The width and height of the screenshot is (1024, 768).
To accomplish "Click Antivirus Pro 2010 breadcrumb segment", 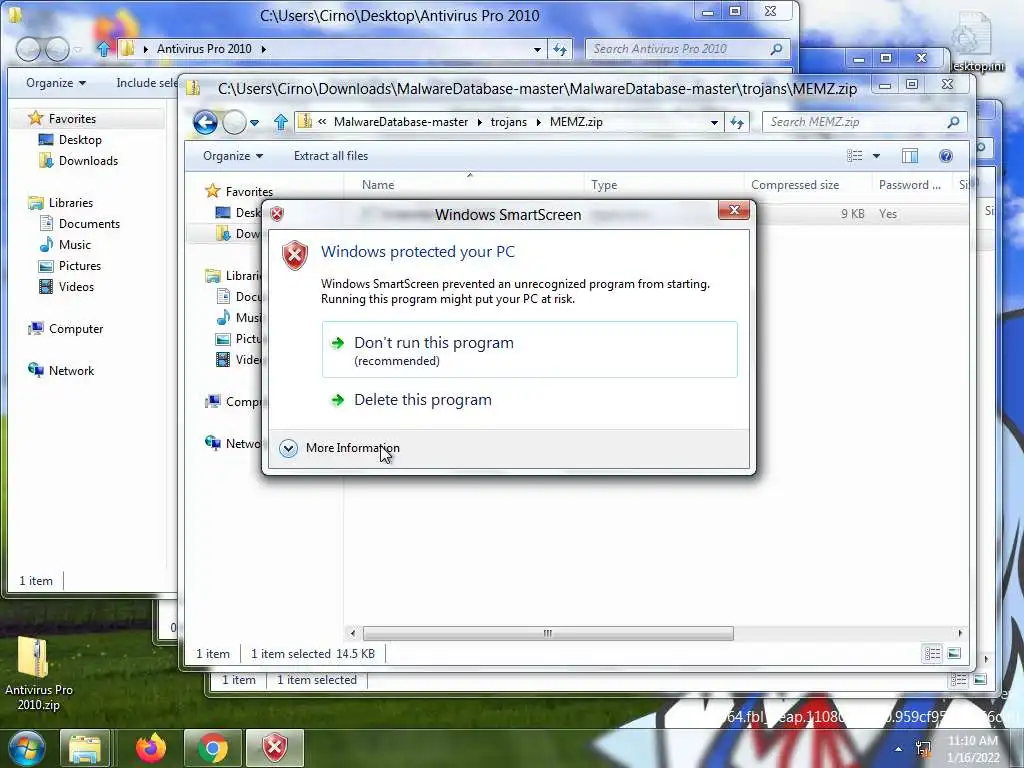I will (x=204, y=49).
